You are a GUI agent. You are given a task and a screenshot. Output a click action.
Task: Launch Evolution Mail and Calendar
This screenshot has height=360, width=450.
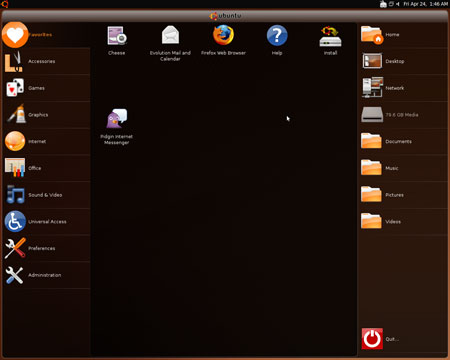(170, 43)
